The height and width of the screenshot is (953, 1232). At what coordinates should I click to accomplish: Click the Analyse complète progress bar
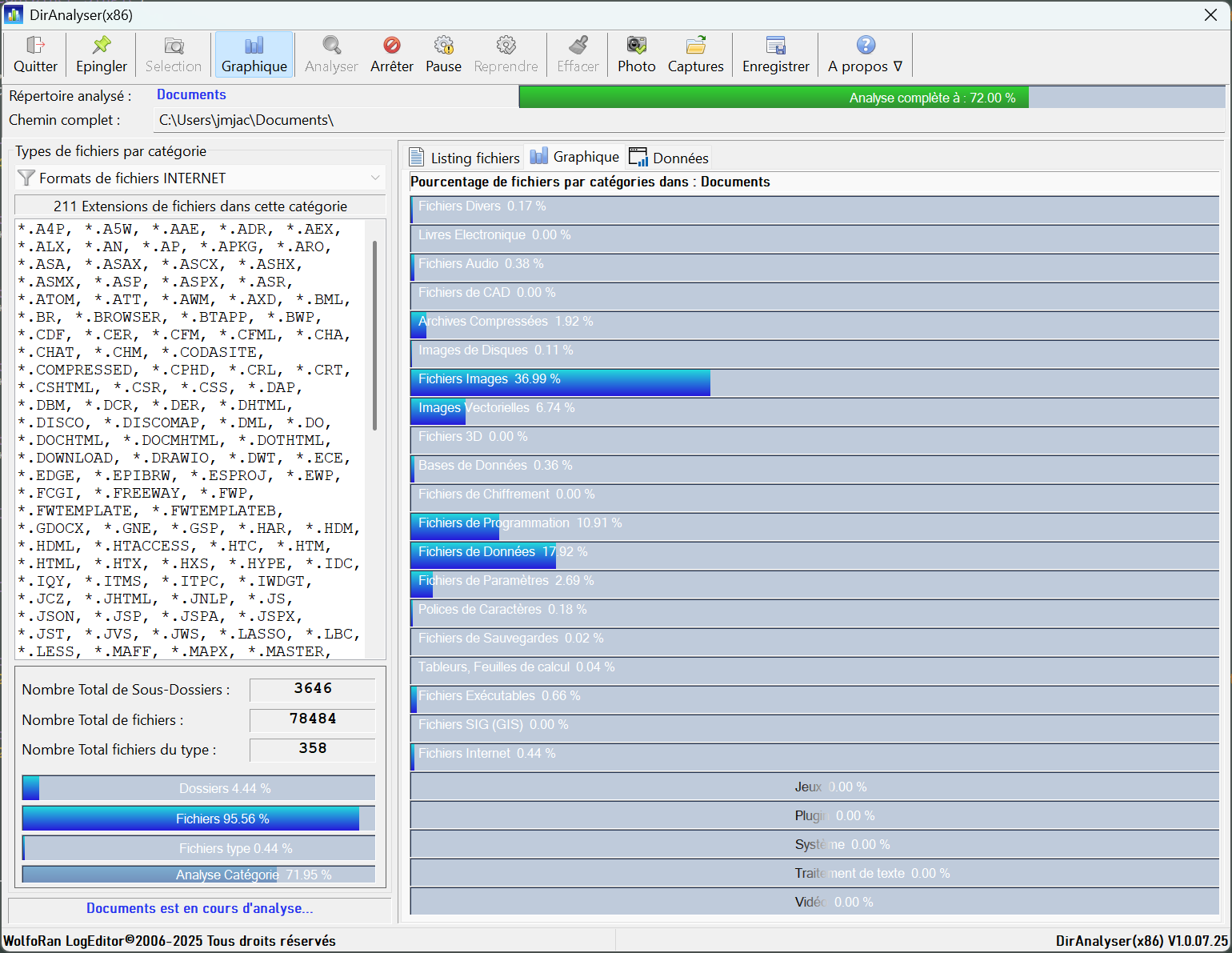[x=871, y=98]
